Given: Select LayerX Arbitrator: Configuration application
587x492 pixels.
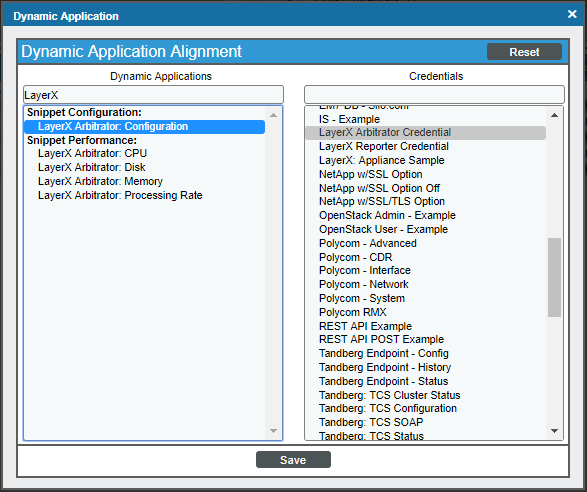Looking at the screenshot, I should pos(145,127).
